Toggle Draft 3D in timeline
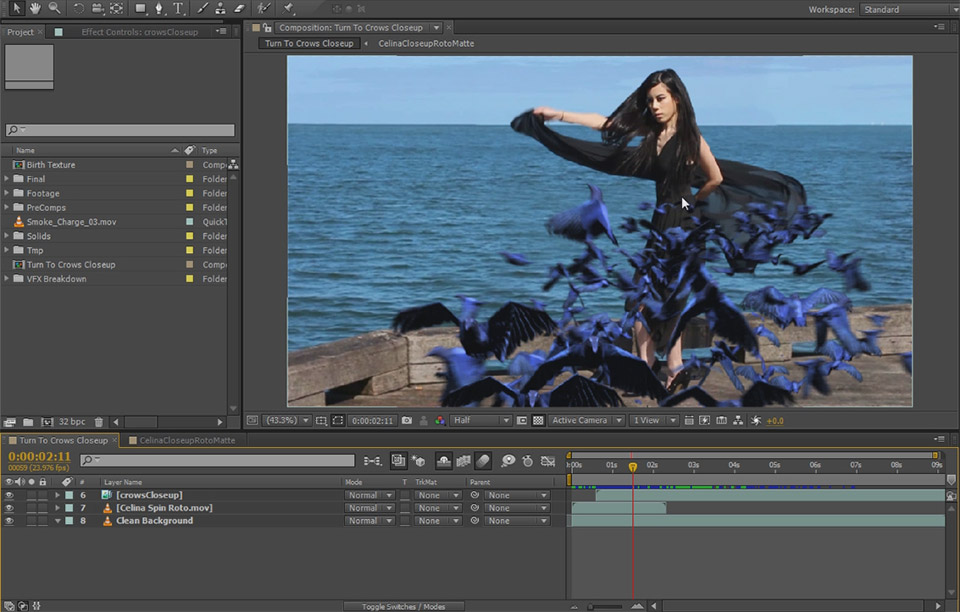960x612 pixels. pyautogui.click(x=419, y=461)
